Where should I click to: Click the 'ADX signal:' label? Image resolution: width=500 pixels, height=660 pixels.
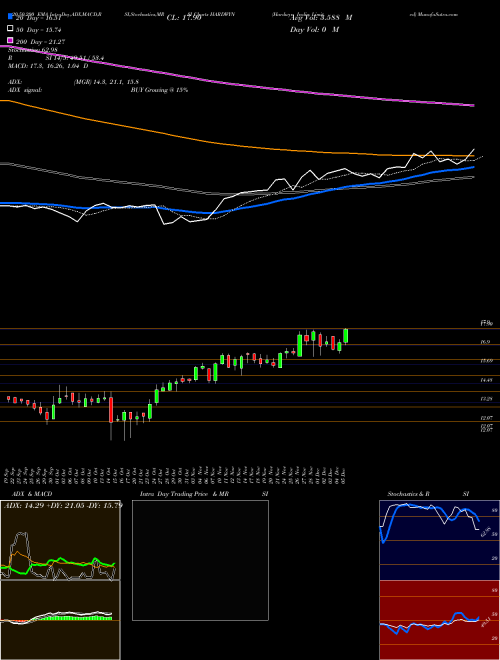point(25,90)
